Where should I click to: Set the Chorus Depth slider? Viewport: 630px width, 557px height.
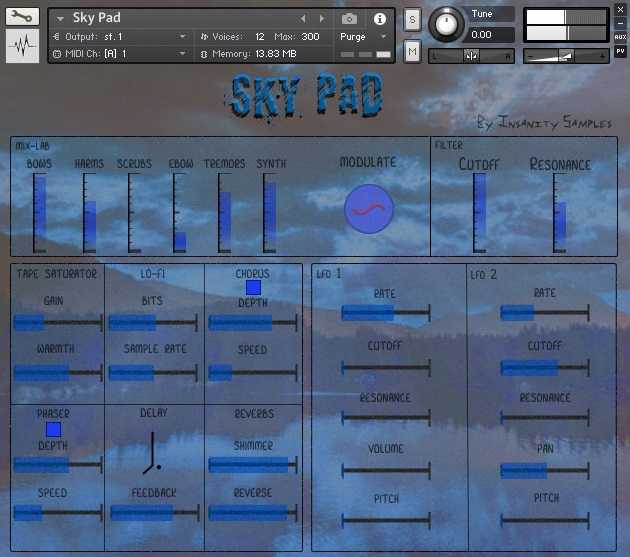pos(253,322)
